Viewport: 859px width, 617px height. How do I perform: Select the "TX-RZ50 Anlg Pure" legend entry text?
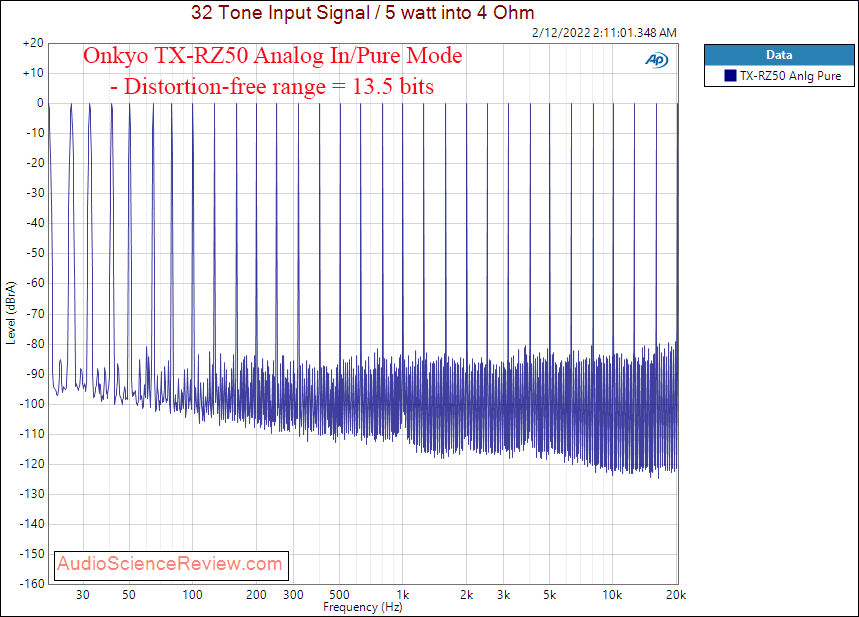[x=790, y=76]
